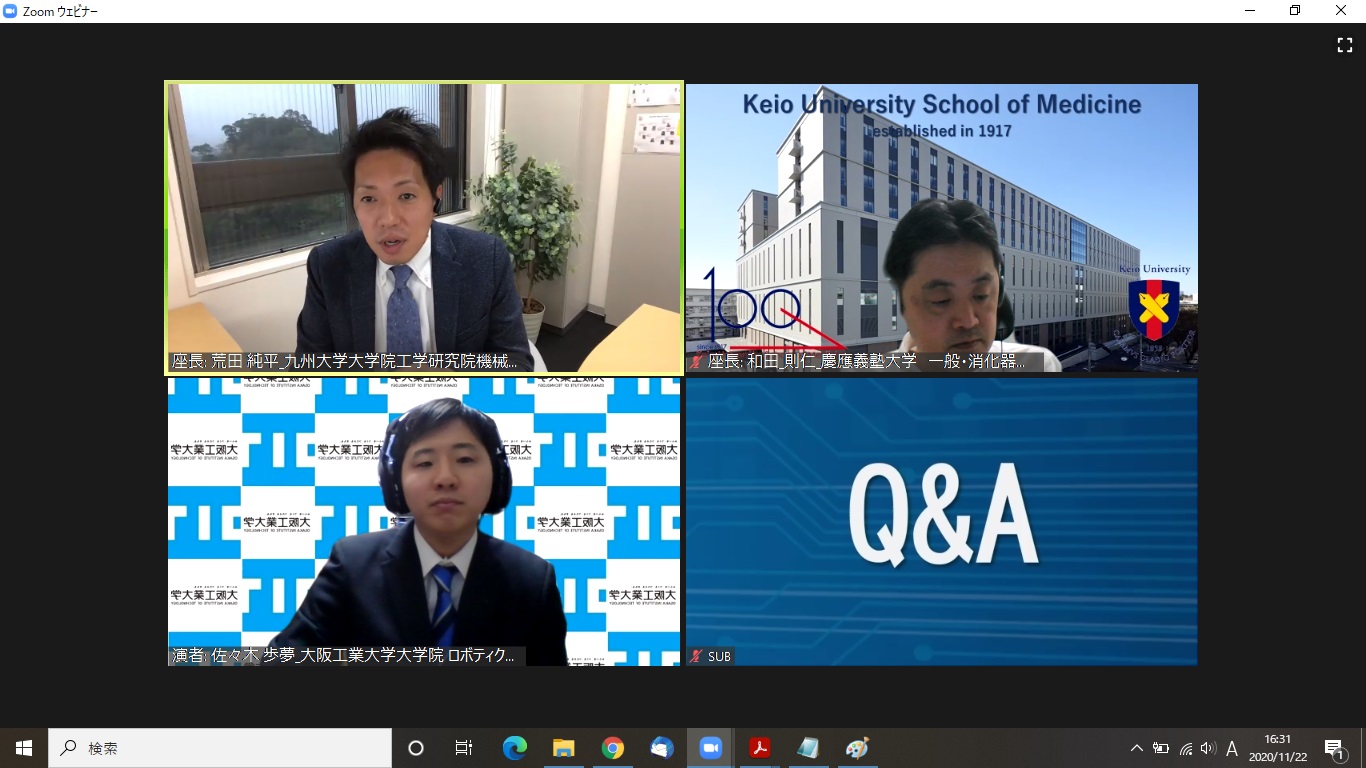Click the IME input mode indicator A
Screen dimensions: 1366x768
point(1232,748)
